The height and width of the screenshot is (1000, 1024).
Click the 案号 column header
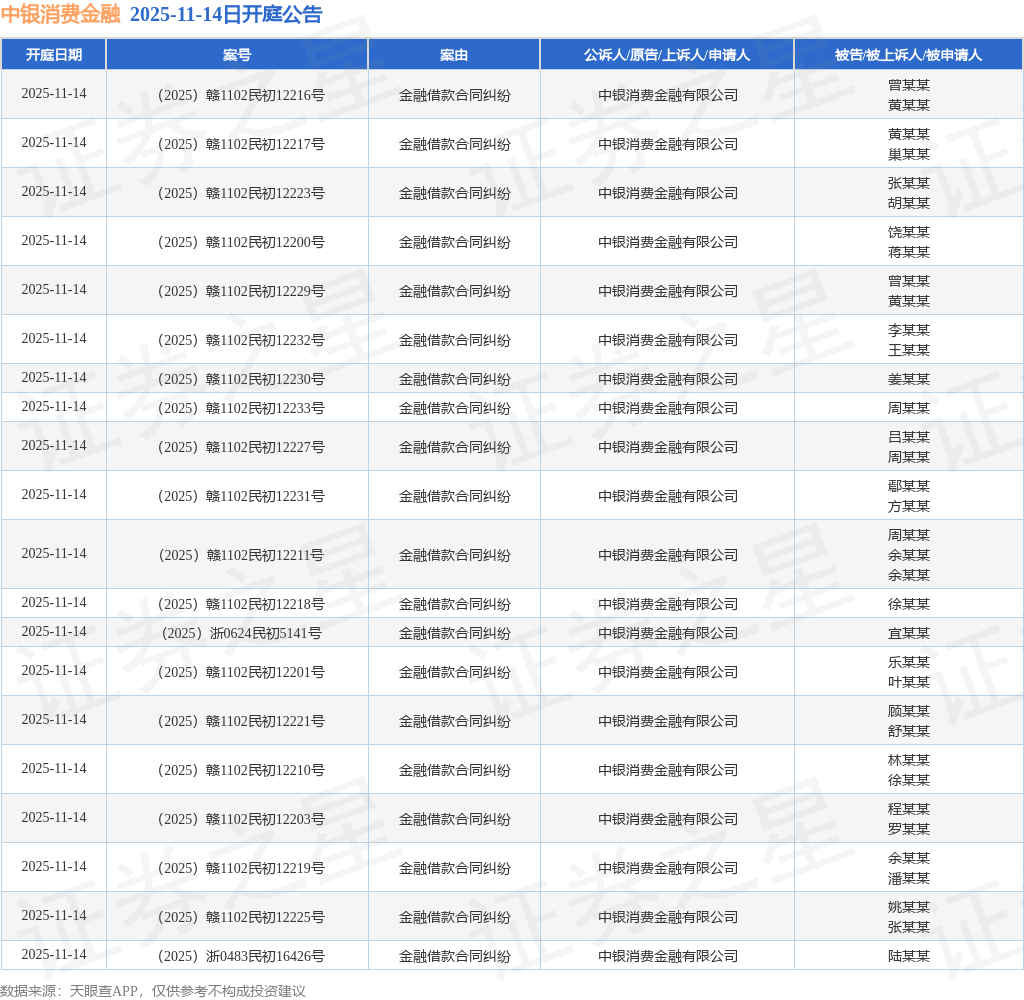pos(236,55)
